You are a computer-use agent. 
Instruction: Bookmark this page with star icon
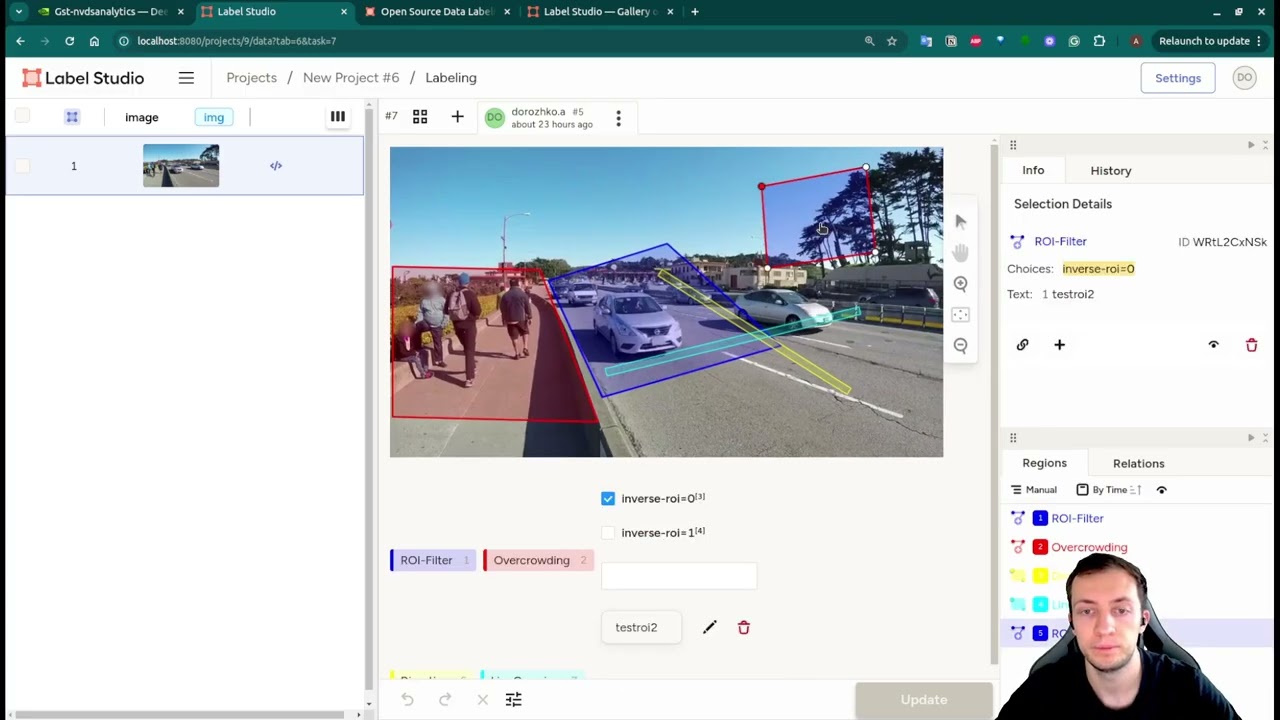[891, 41]
